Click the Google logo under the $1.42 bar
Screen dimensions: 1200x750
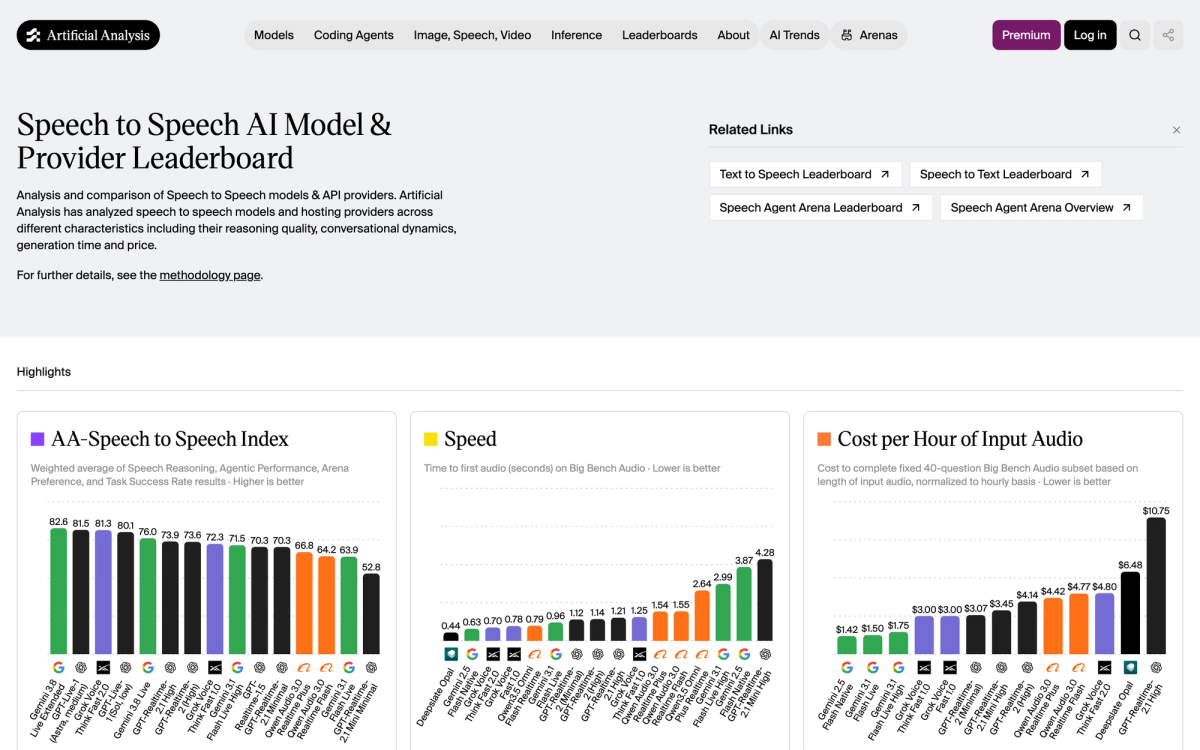847,667
